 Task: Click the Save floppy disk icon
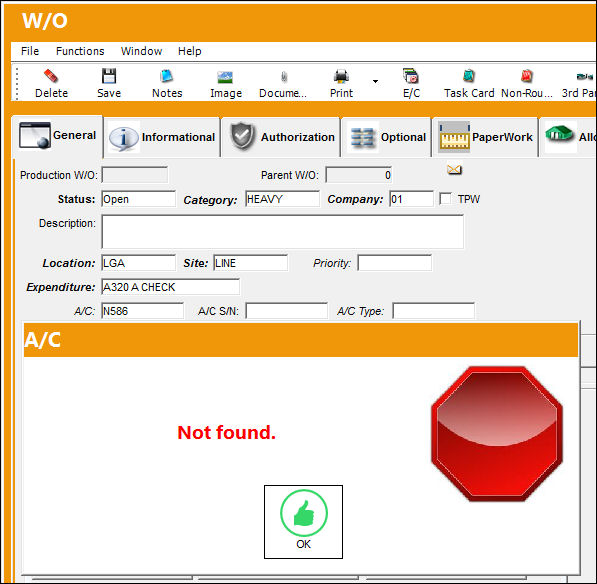coord(109,76)
